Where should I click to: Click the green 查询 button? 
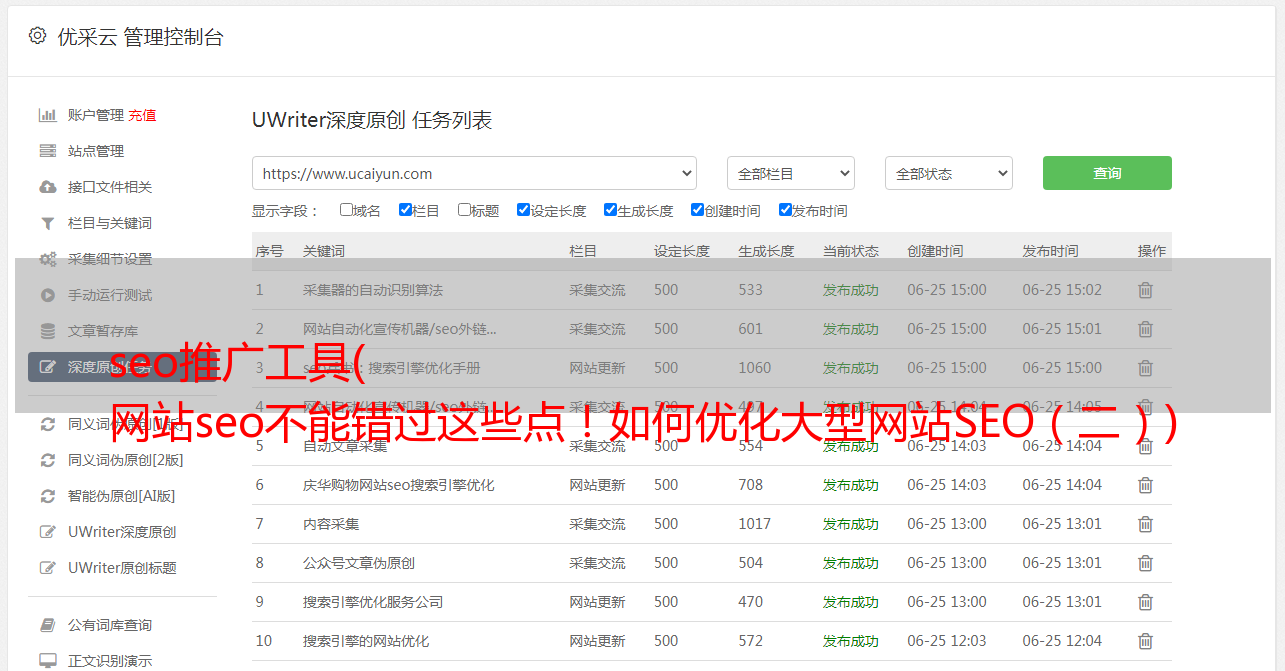[x=1106, y=173]
